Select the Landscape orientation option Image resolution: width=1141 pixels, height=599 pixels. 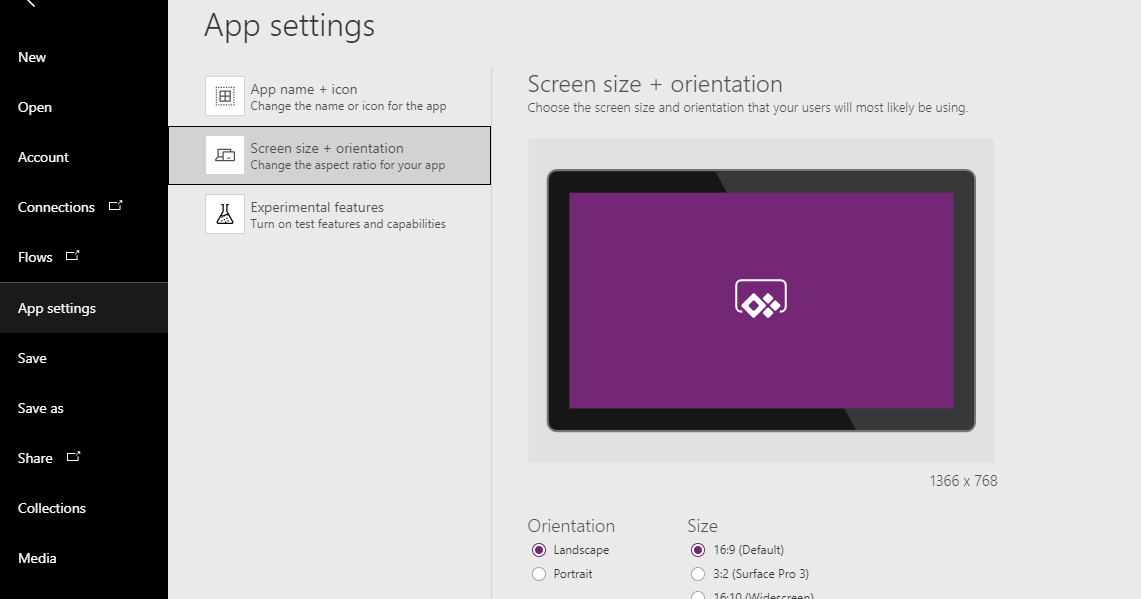coord(539,549)
